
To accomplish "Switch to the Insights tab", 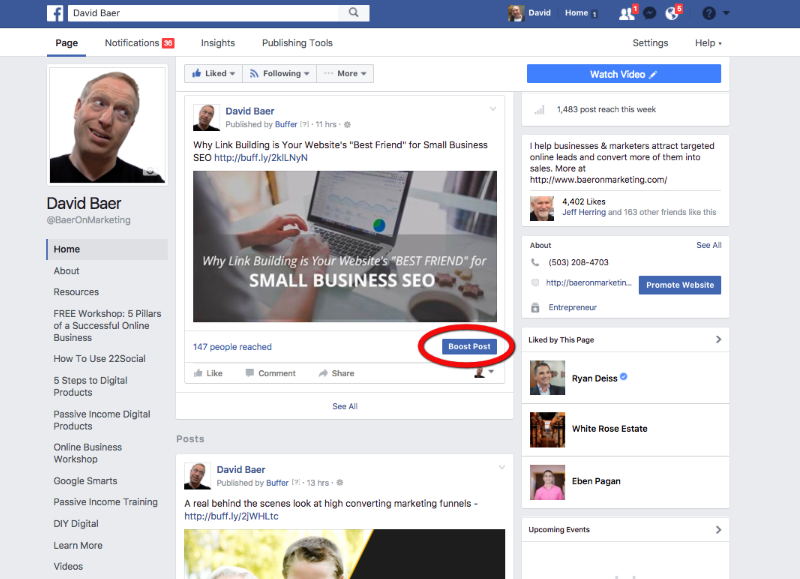I will click(x=218, y=43).
